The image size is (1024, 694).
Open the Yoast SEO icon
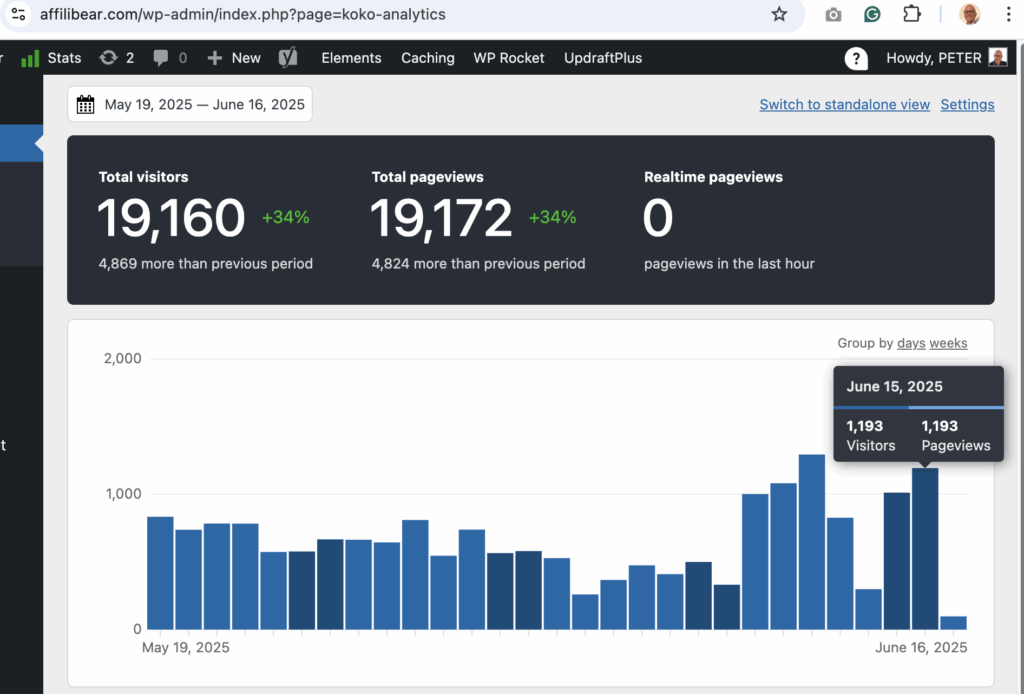pyautogui.click(x=288, y=58)
